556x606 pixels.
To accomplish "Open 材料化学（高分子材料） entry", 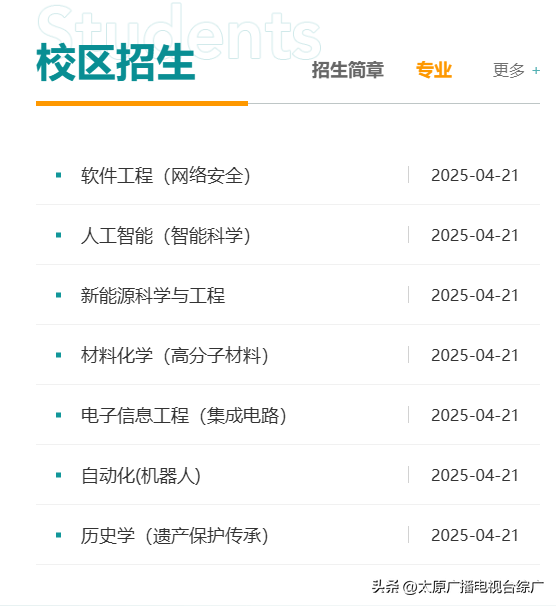I will 175,355.
